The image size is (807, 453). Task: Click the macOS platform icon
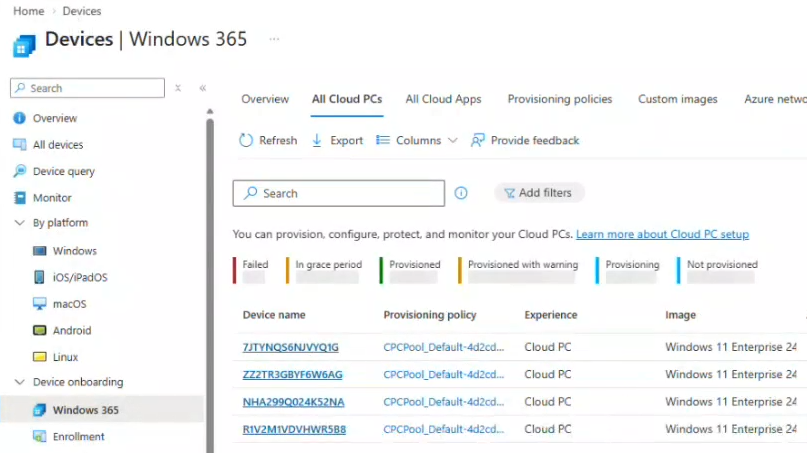click(39, 304)
